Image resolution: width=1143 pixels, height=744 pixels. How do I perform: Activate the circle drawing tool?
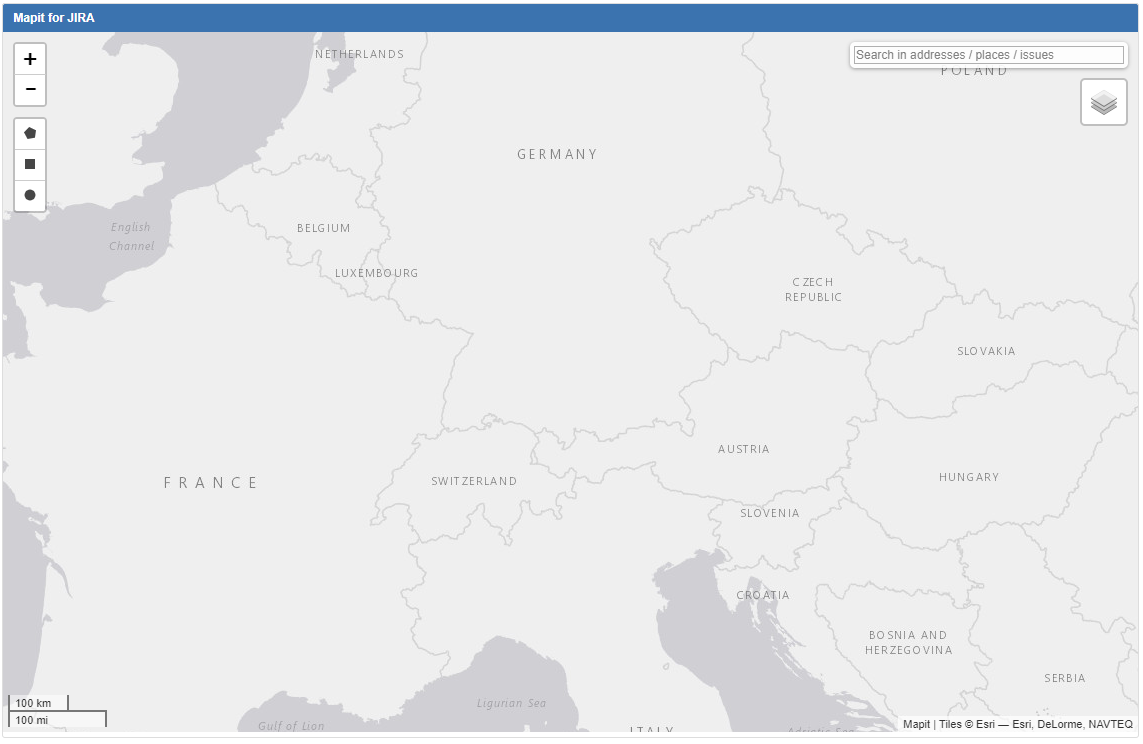(x=30, y=195)
